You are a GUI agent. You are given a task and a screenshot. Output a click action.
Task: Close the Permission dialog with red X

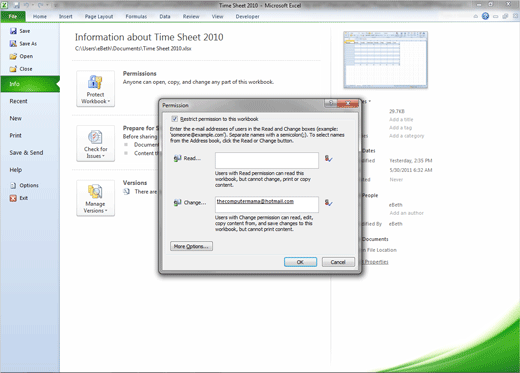pos(348,103)
